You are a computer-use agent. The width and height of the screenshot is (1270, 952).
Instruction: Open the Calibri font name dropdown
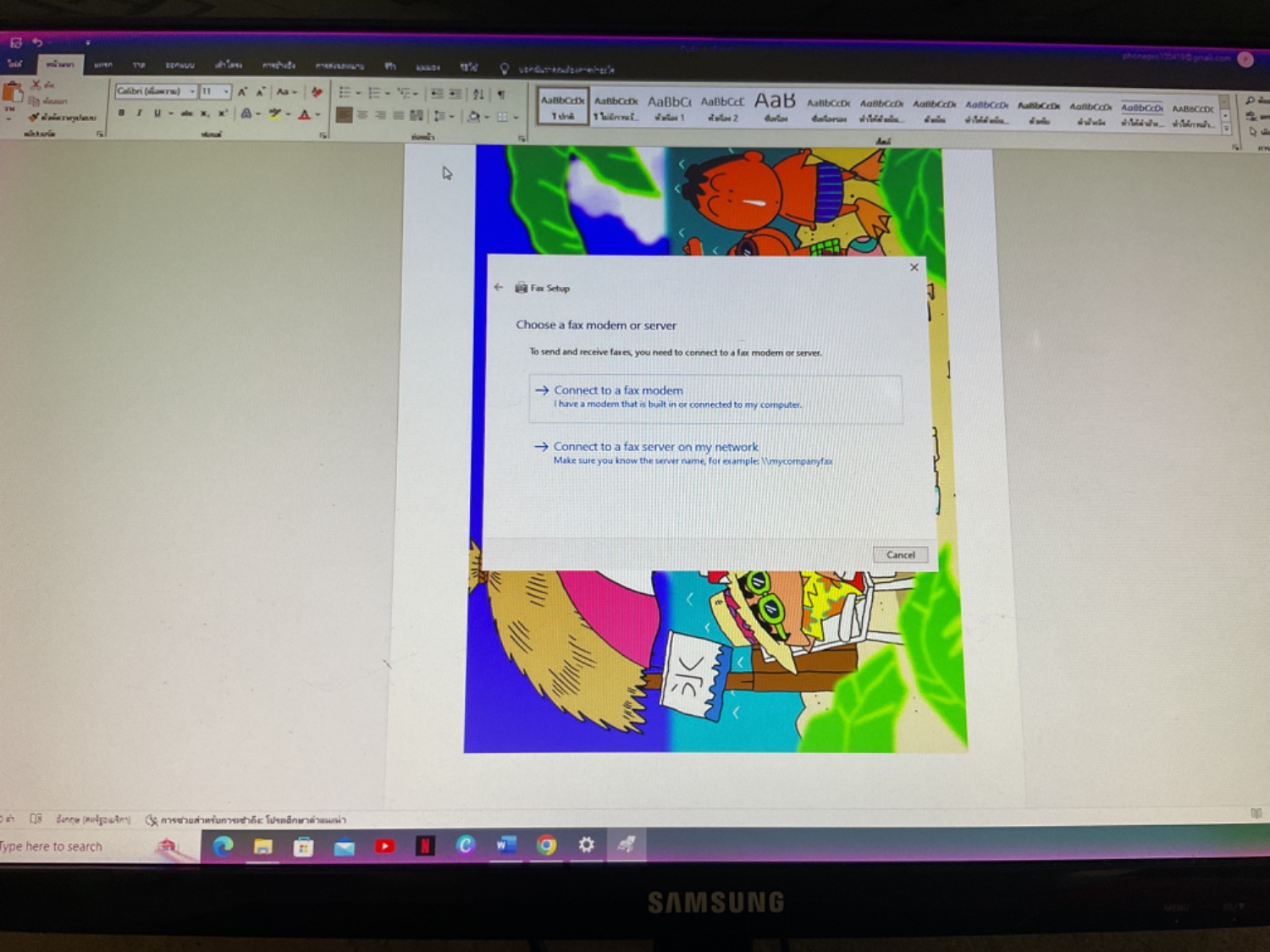[x=192, y=91]
